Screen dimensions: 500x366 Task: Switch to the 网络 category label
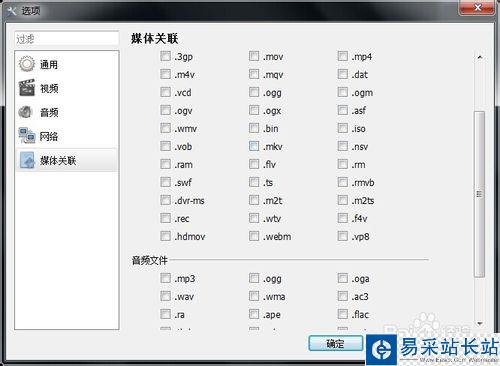coord(49,136)
